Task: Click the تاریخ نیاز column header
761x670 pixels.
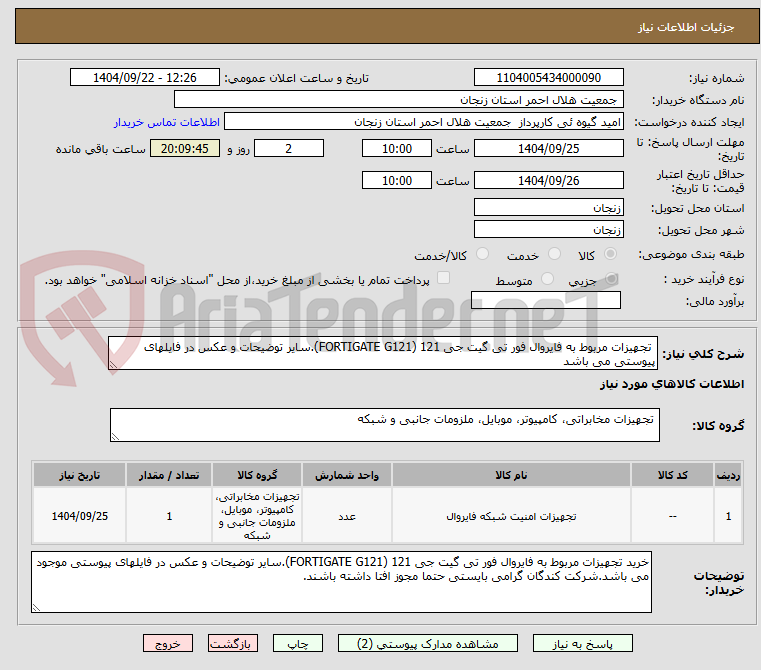Action: (80, 475)
